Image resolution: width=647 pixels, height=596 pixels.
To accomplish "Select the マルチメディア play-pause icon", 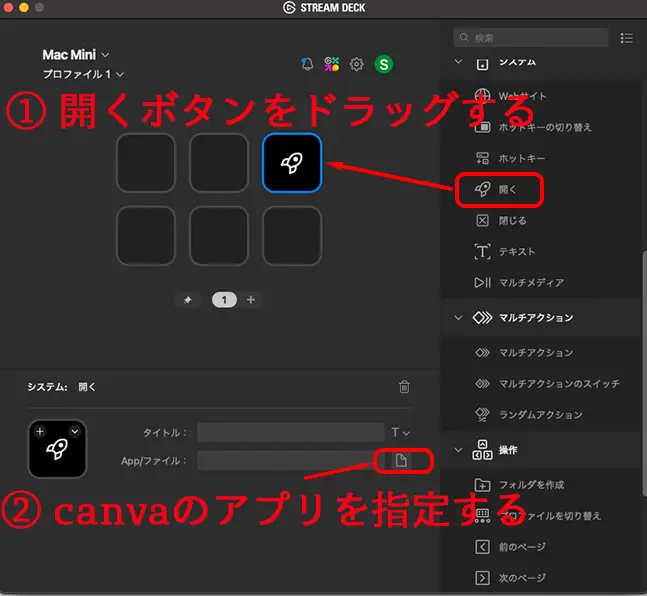I will click(482, 282).
